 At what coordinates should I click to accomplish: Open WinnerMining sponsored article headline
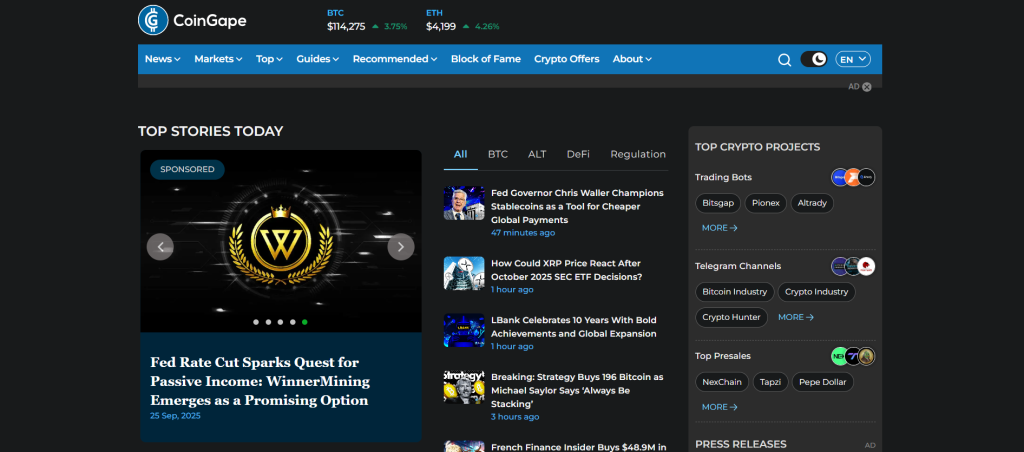pyautogui.click(x=260, y=381)
